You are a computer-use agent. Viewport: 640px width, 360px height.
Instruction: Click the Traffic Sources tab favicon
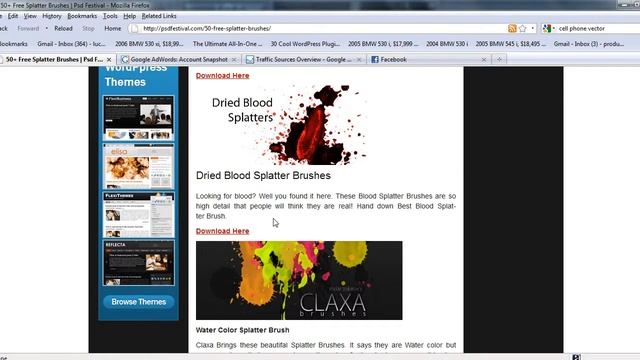click(x=250, y=60)
